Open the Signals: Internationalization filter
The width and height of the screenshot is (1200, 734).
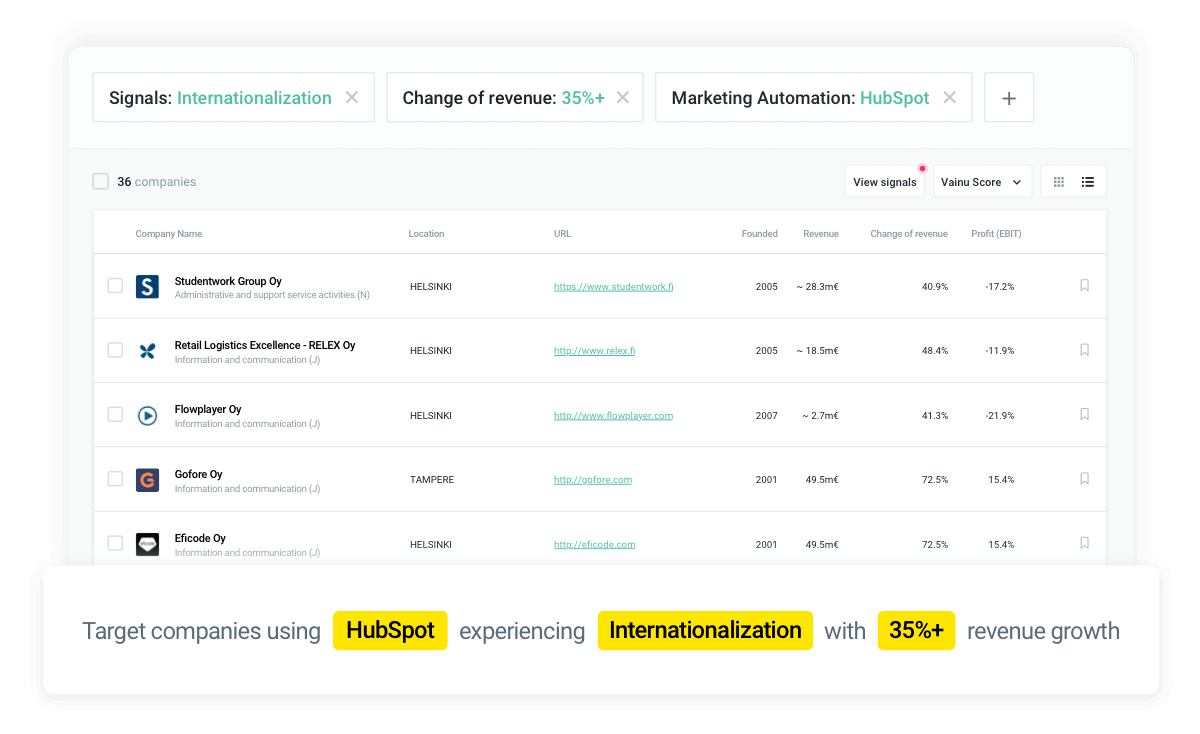(220, 98)
